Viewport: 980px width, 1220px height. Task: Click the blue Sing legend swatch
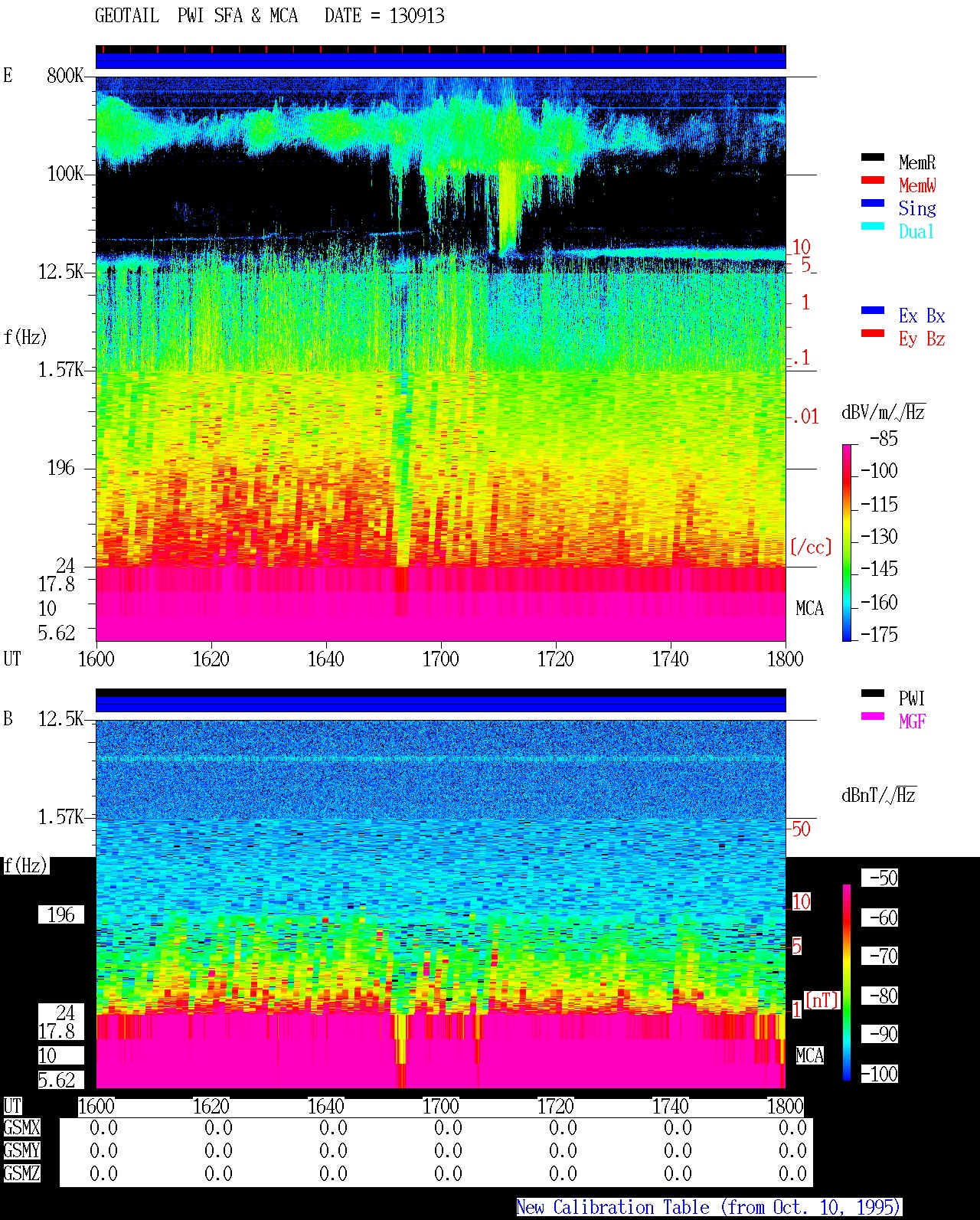click(873, 203)
